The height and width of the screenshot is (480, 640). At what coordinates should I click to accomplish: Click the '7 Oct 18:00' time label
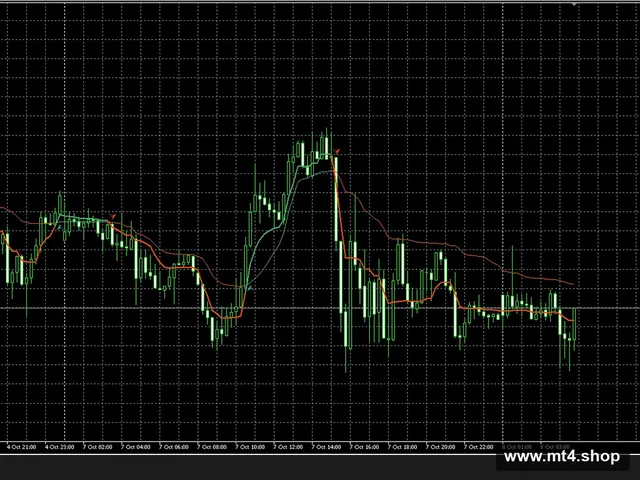click(x=402, y=447)
